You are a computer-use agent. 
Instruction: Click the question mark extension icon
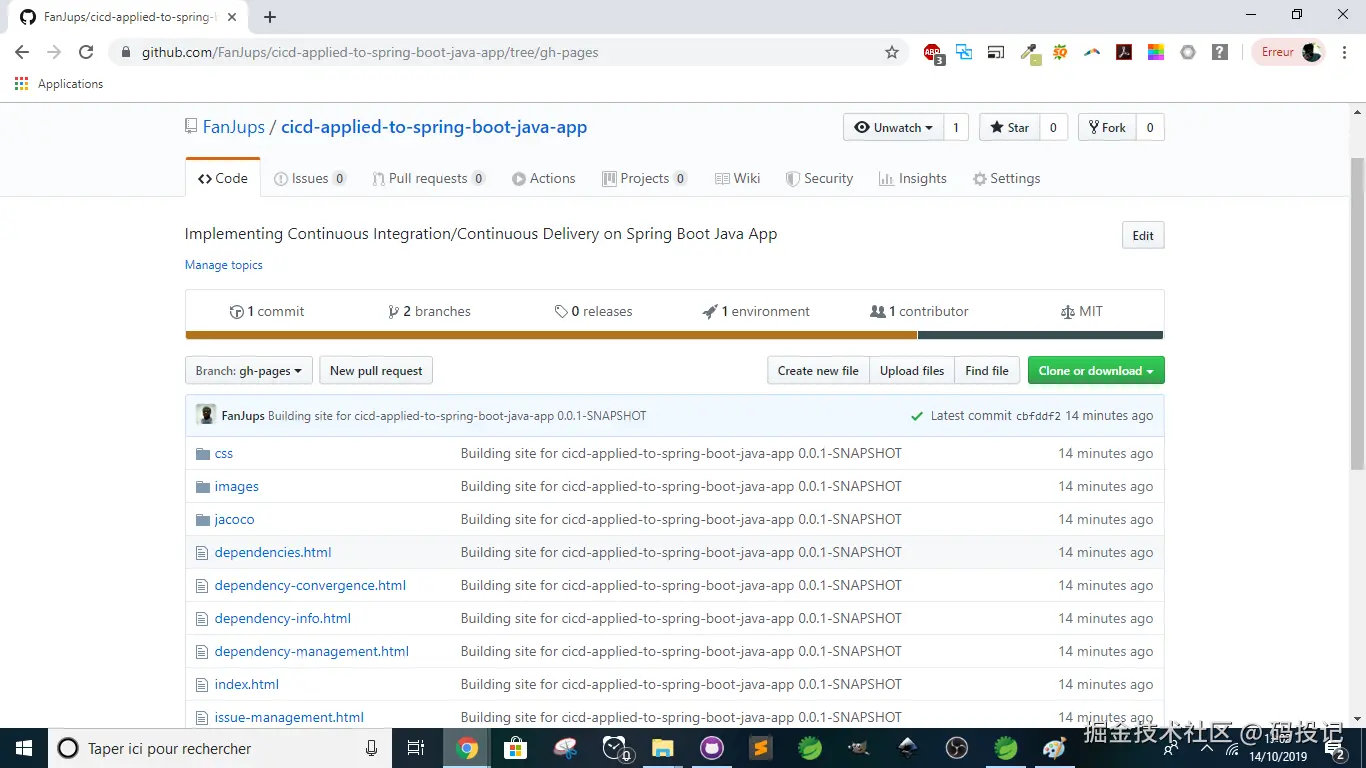pyautogui.click(x=1220, y=52)
